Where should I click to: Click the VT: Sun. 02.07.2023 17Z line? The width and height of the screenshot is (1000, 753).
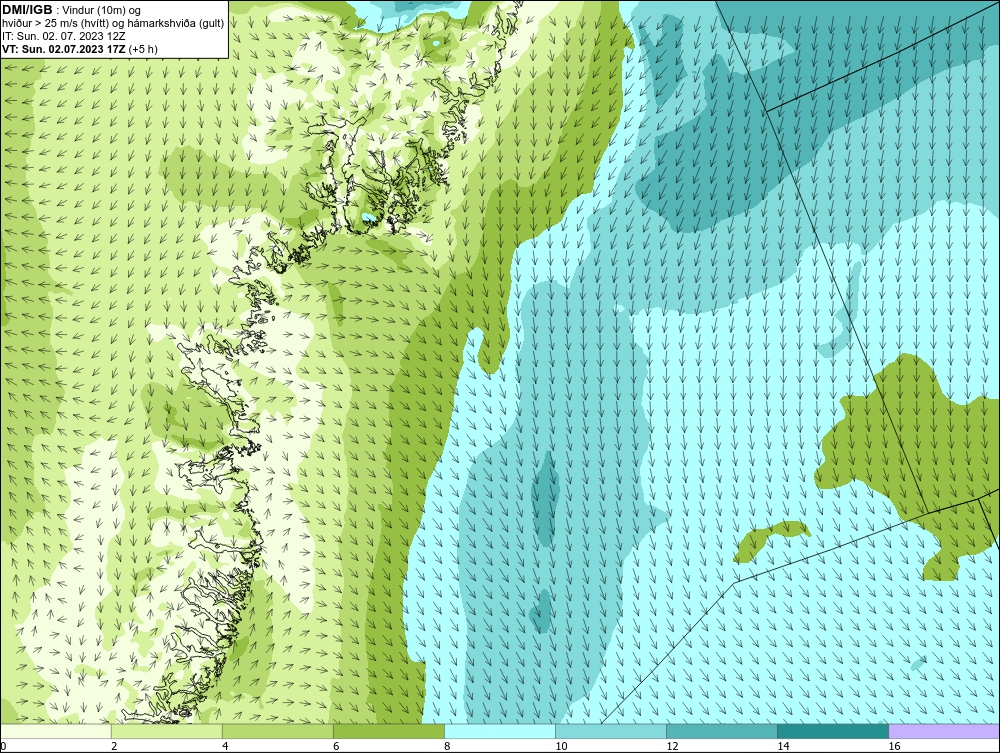tap(80, 48)
